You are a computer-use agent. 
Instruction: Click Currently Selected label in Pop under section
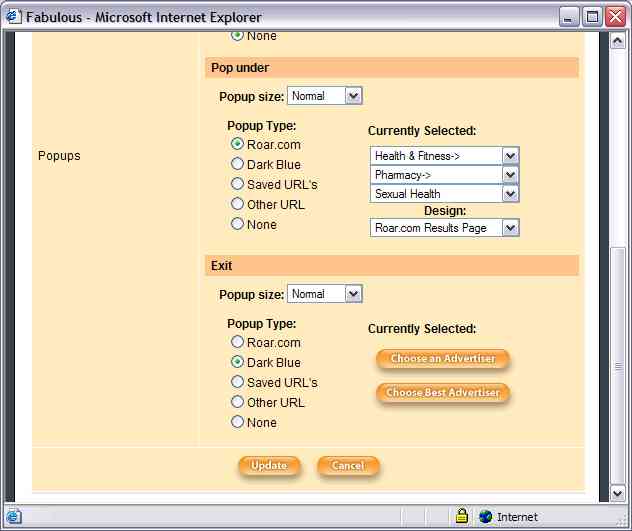click(x=422, y=131)
